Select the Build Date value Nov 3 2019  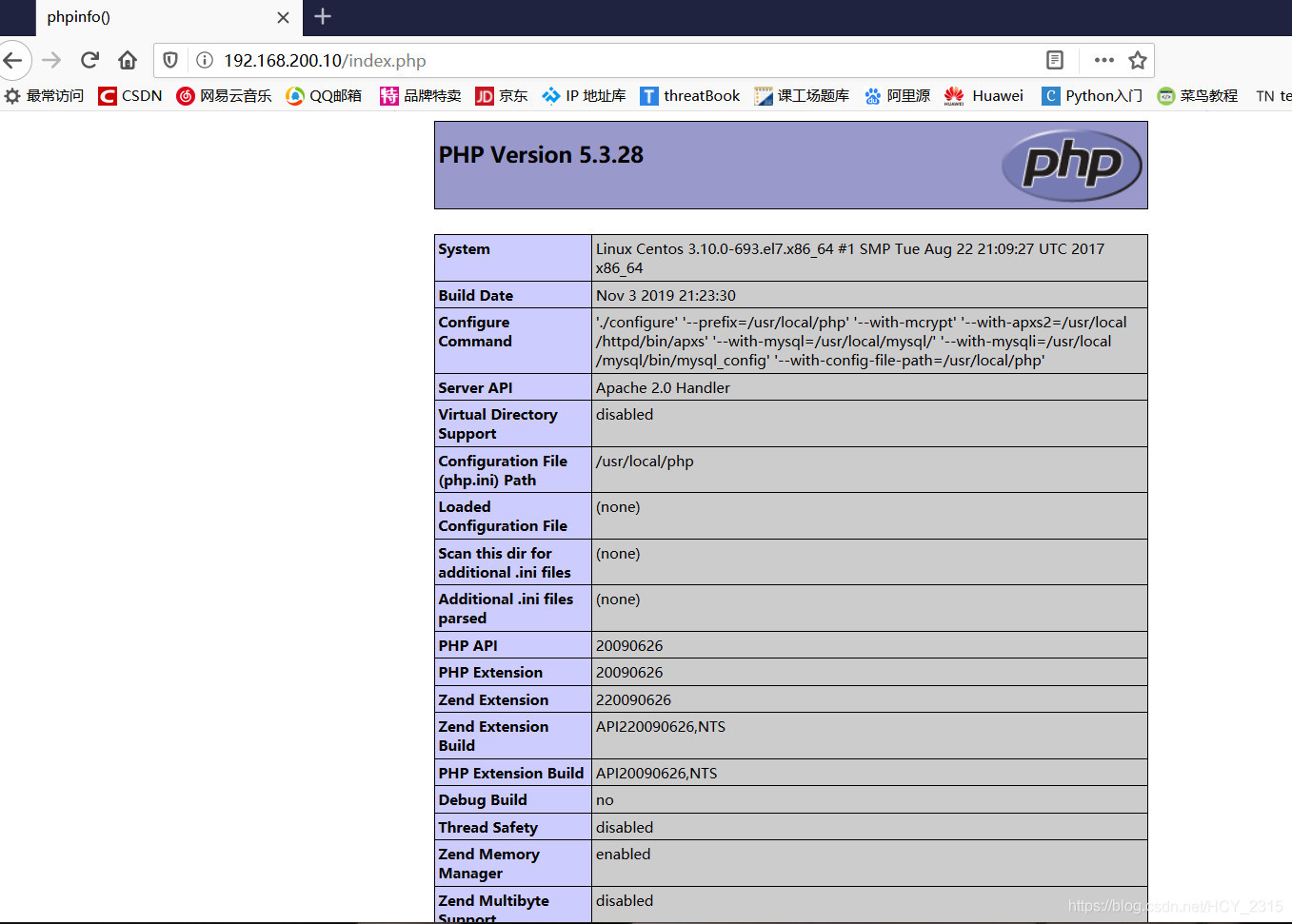(x=666, y=296)
